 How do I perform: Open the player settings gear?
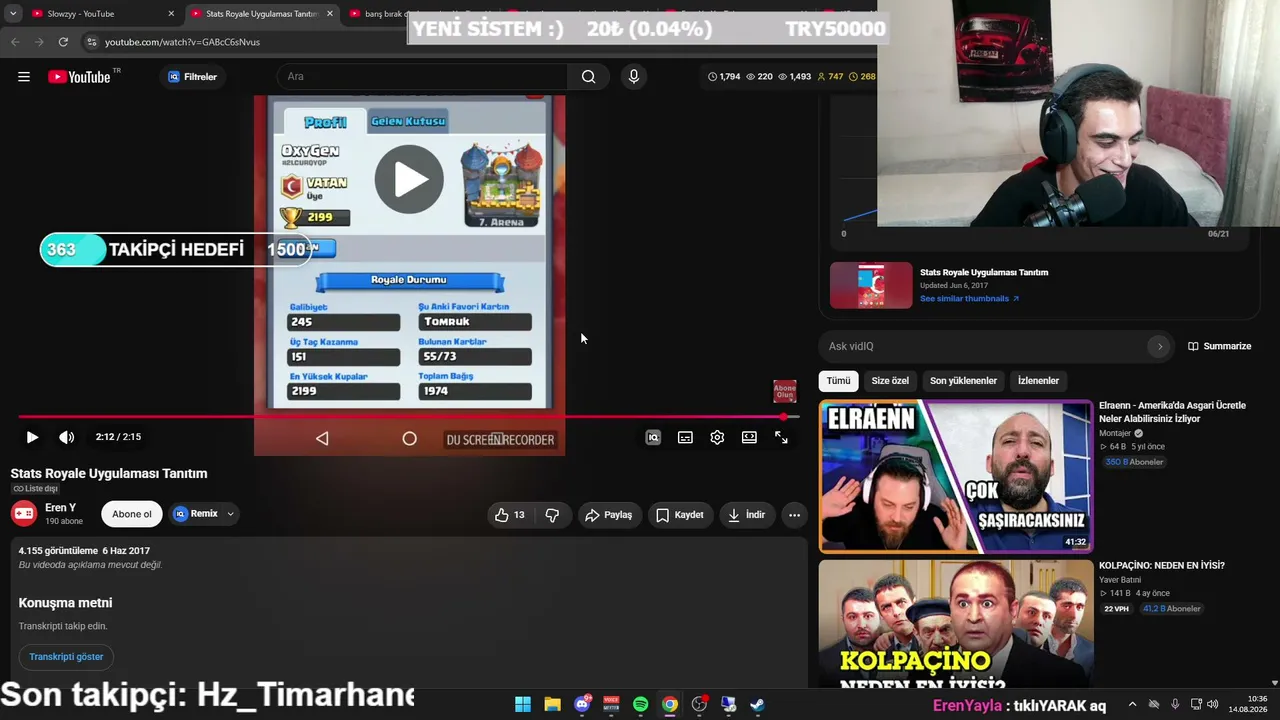coord(717,437)
